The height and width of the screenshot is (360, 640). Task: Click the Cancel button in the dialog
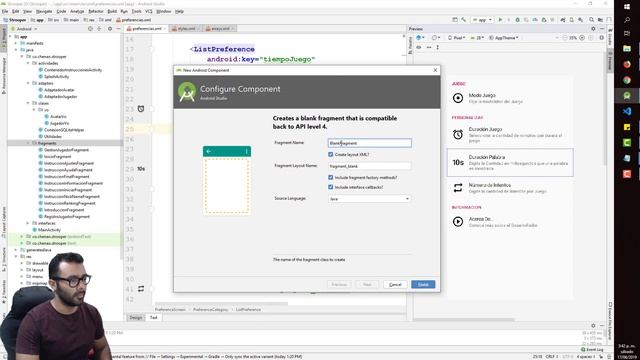coord(395,284)
